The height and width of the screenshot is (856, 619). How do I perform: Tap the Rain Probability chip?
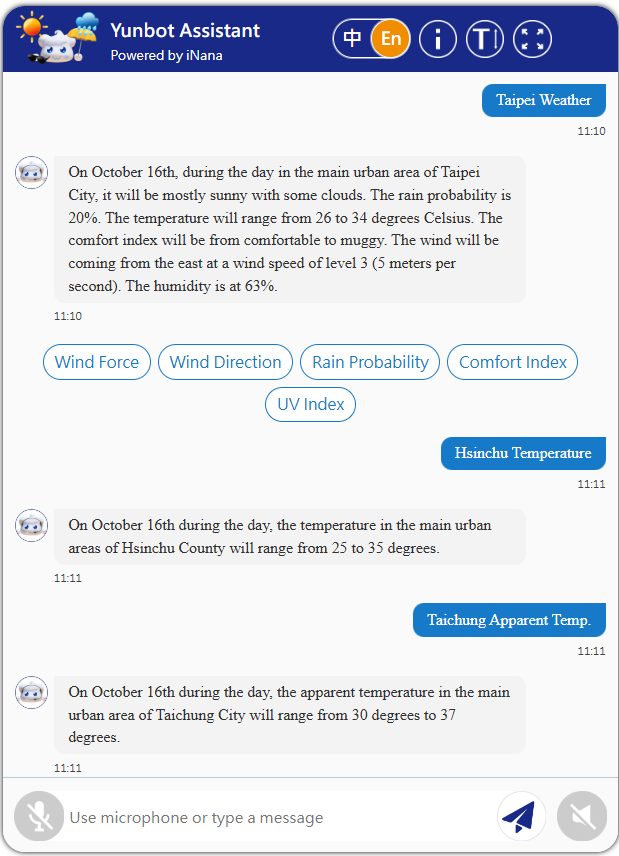370,362
